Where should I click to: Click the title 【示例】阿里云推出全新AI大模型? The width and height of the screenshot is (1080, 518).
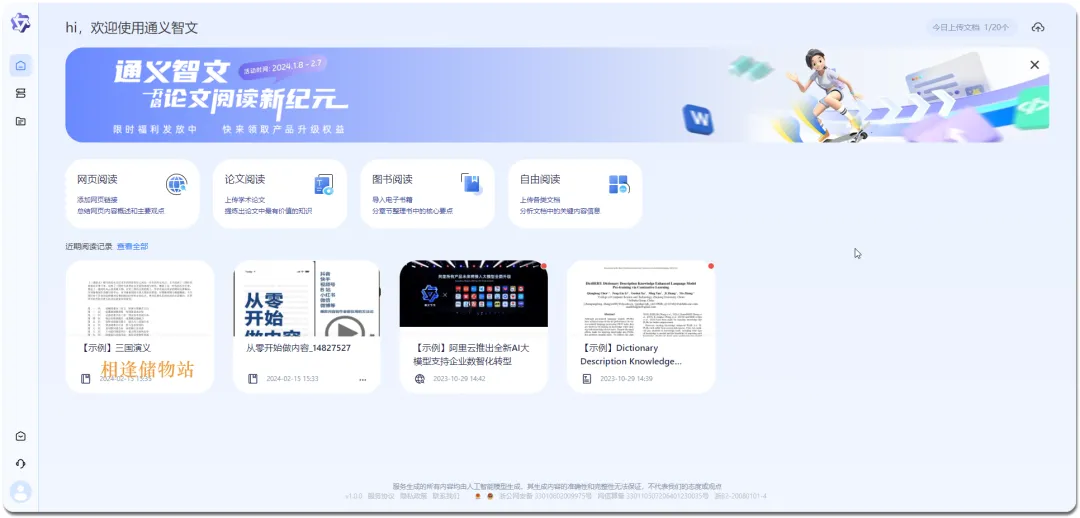click(472, 354)
